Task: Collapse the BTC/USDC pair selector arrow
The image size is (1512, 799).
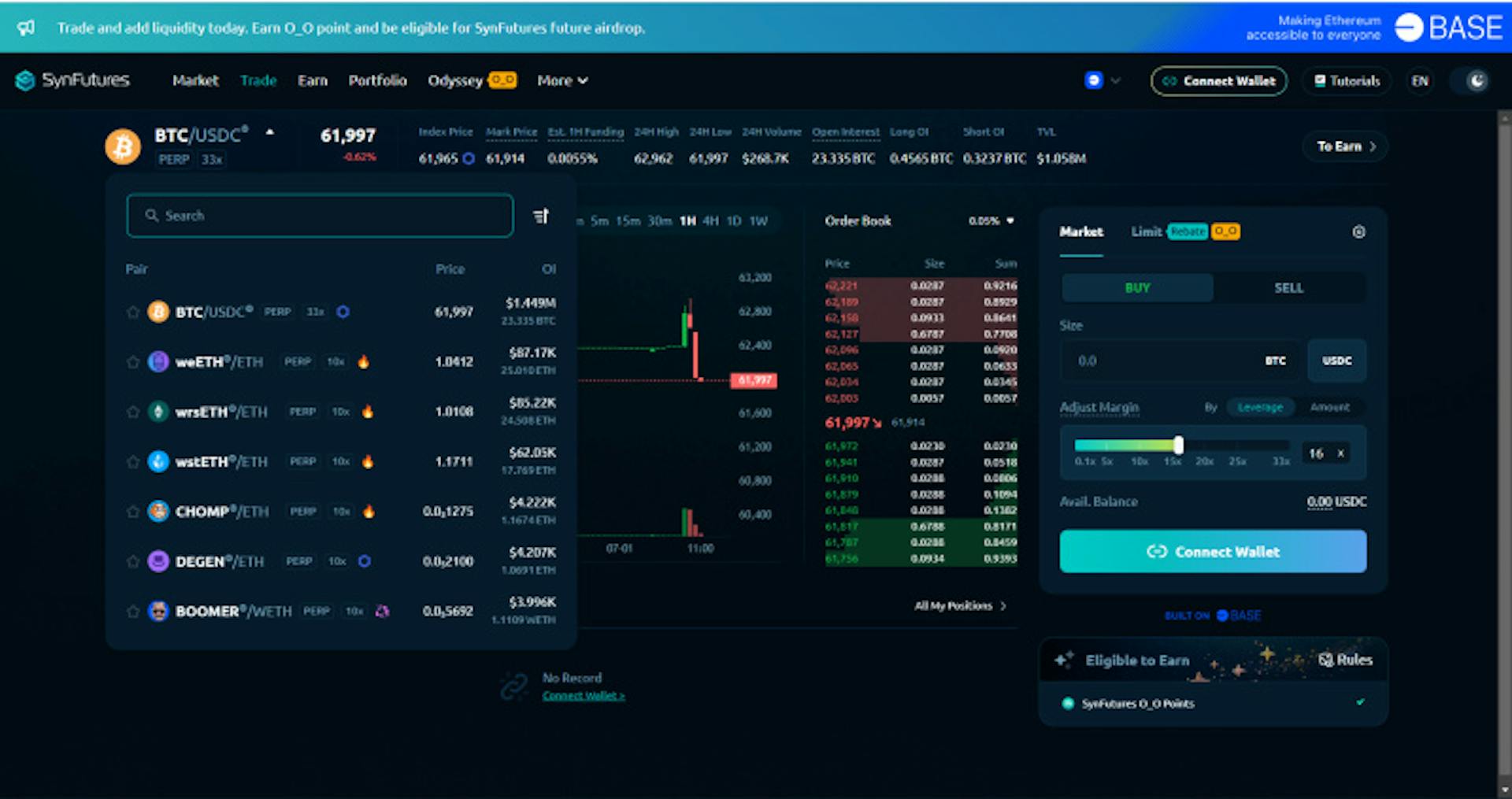Action: (270, 132)
